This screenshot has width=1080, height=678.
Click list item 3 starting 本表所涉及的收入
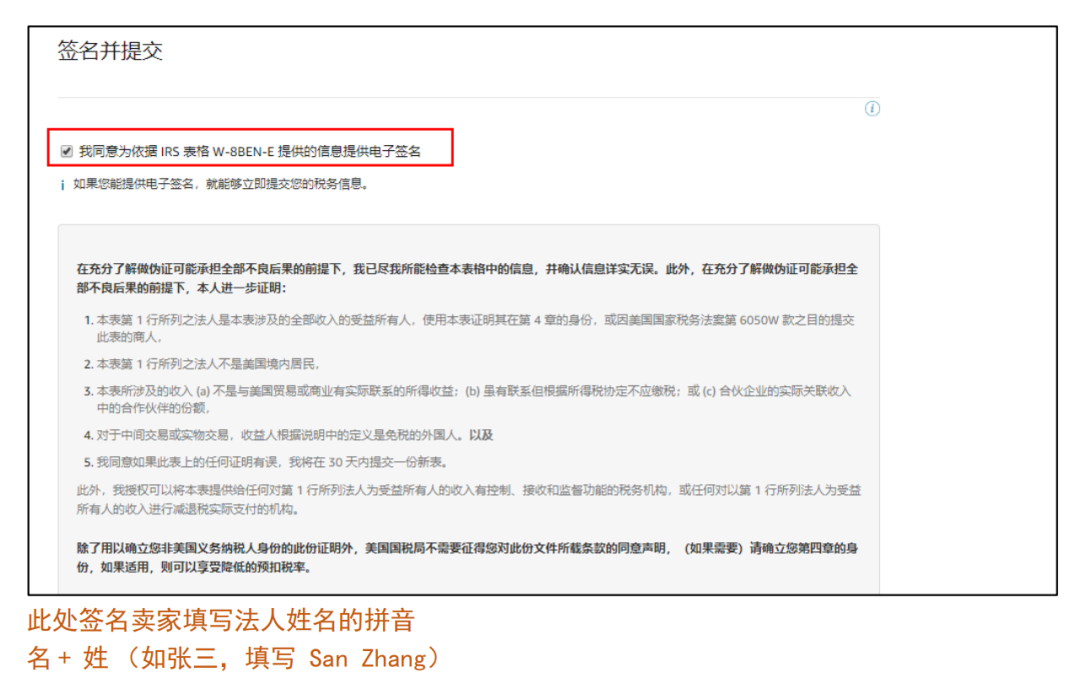467,400
